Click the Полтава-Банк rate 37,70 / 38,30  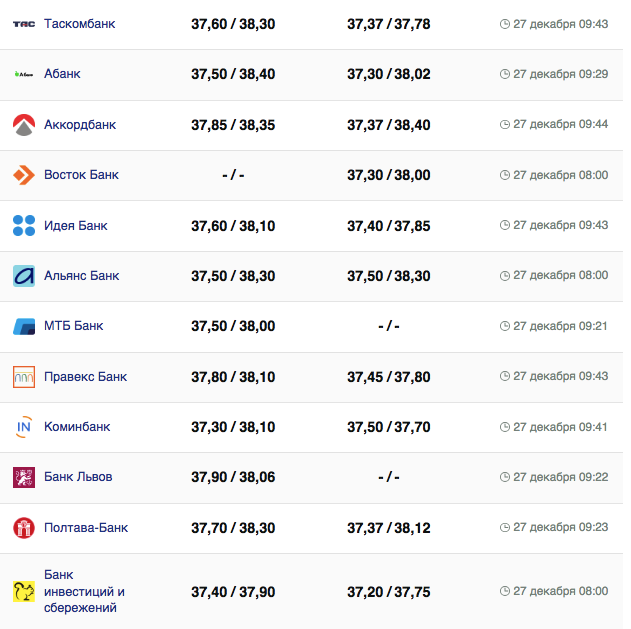233,528
